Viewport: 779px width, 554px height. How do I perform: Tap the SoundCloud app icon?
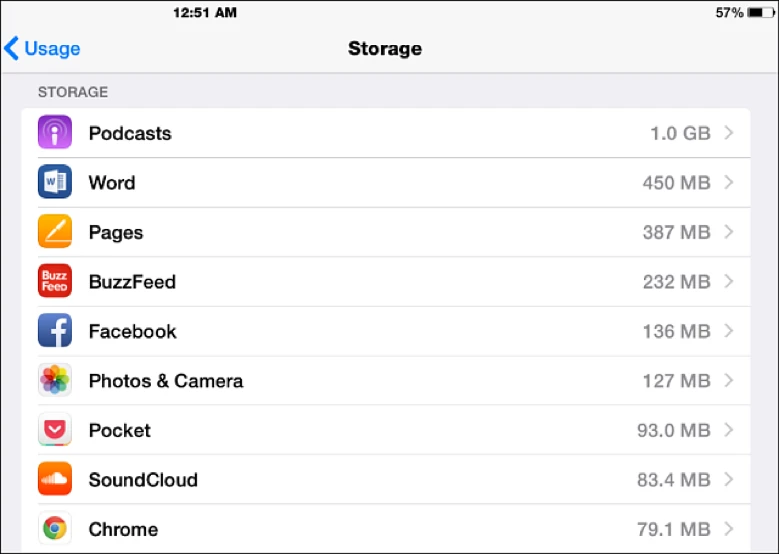[55, 480]
